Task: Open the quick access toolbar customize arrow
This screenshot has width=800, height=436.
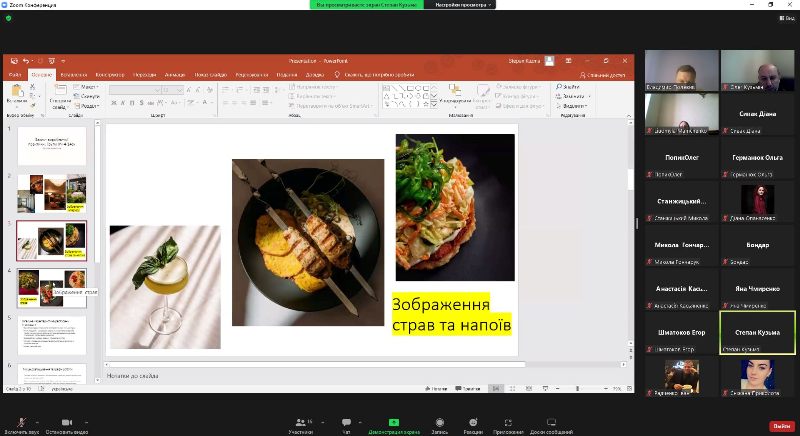Action: [63, 61]
